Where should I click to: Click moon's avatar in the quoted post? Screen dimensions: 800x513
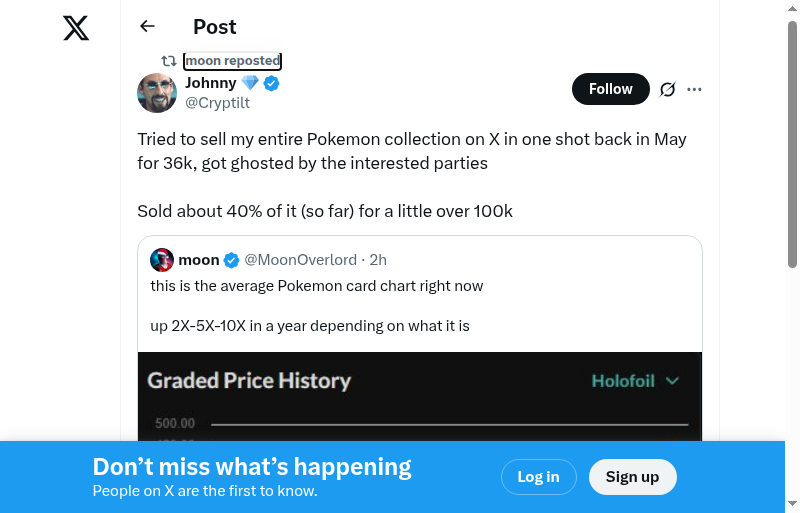(x=162, y=260)
